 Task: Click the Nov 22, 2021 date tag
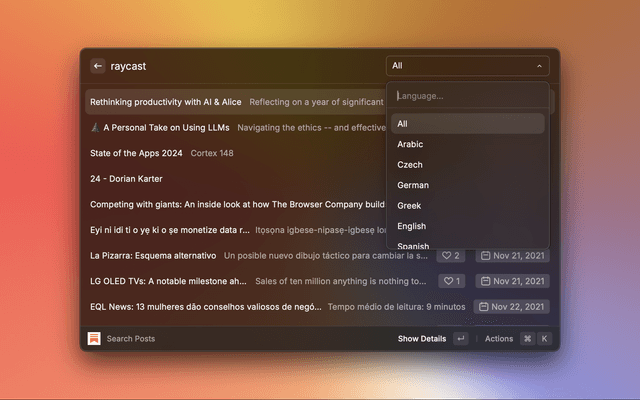(512, 307)
